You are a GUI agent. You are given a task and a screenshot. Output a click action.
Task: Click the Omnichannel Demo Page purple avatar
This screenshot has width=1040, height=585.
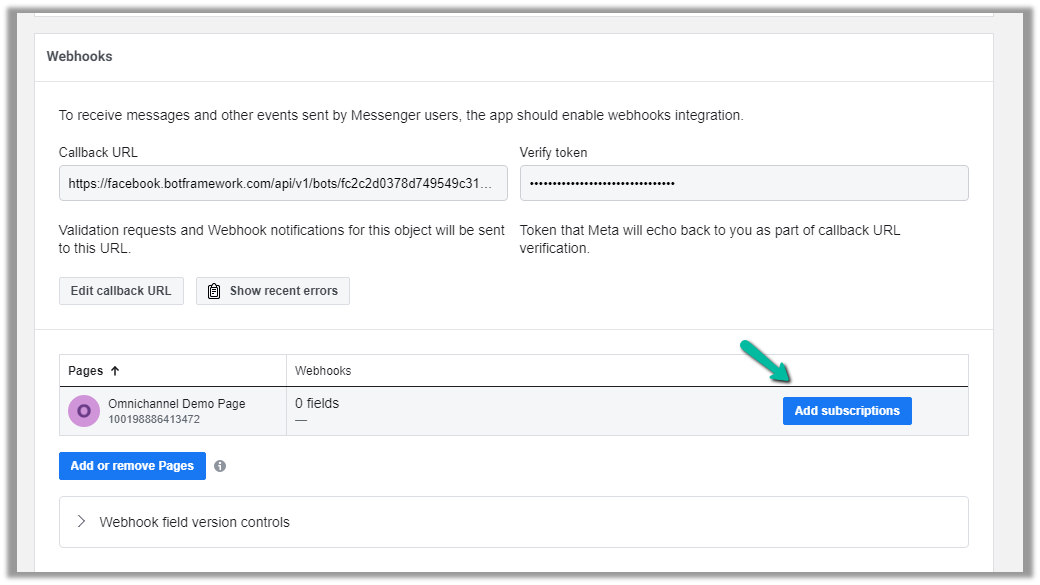[84, 411]
